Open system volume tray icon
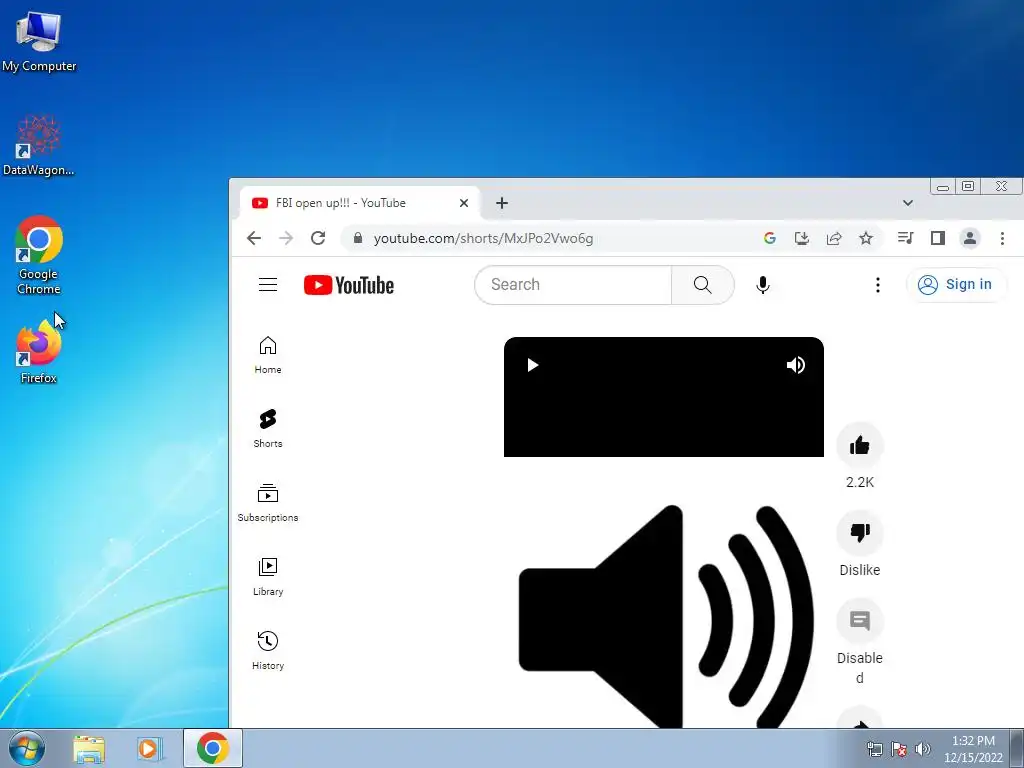1024x768 pixels. pos(922,749)
